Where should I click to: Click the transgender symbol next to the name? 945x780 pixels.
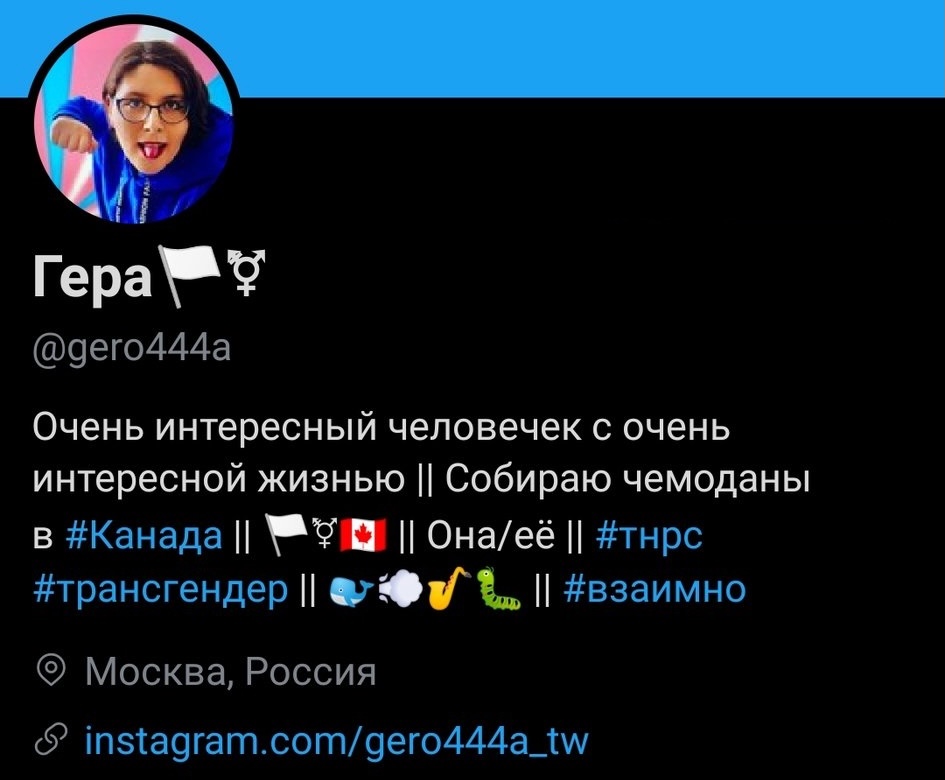point(245,272)
